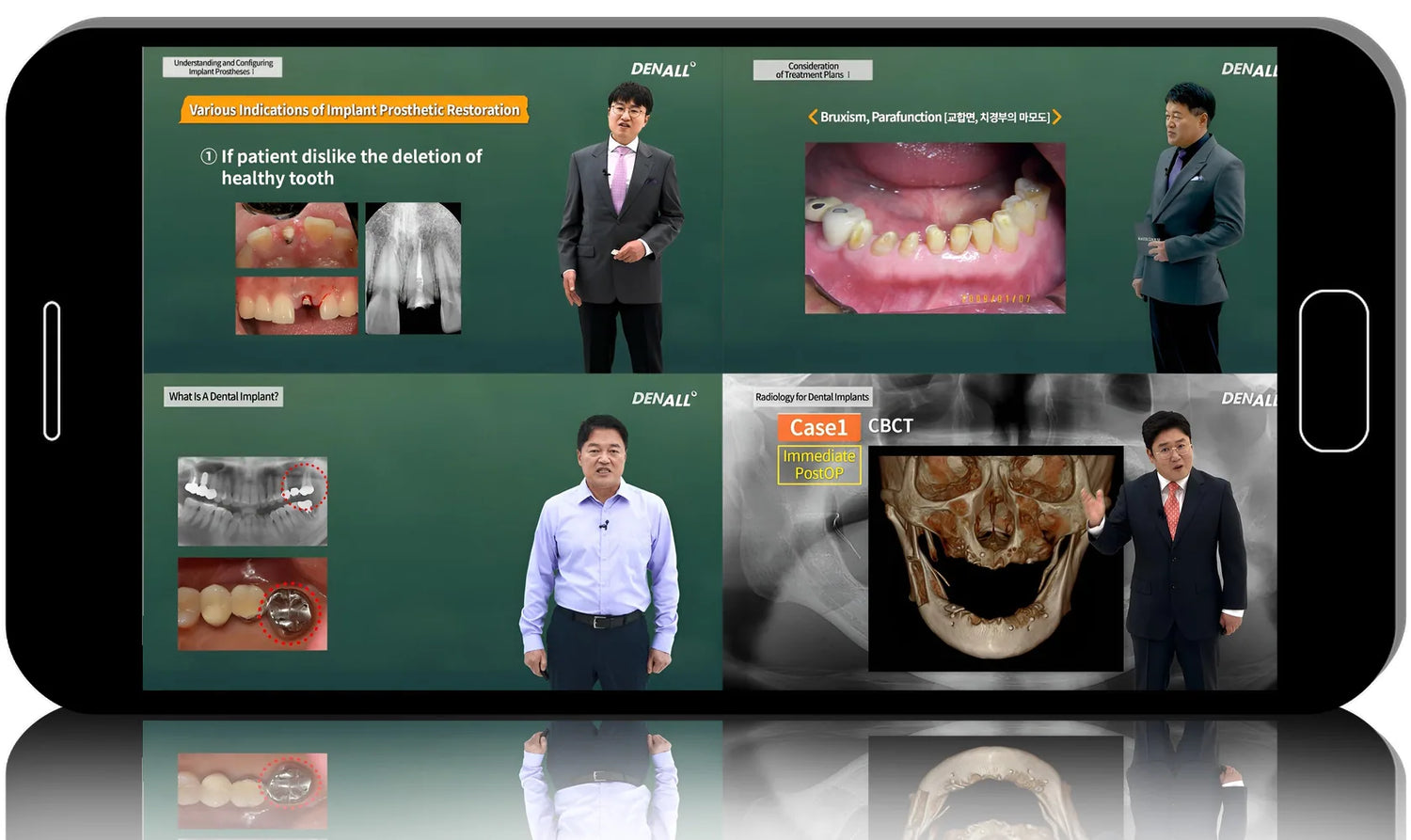Select the orange Case1 badge

click(818, 427)
